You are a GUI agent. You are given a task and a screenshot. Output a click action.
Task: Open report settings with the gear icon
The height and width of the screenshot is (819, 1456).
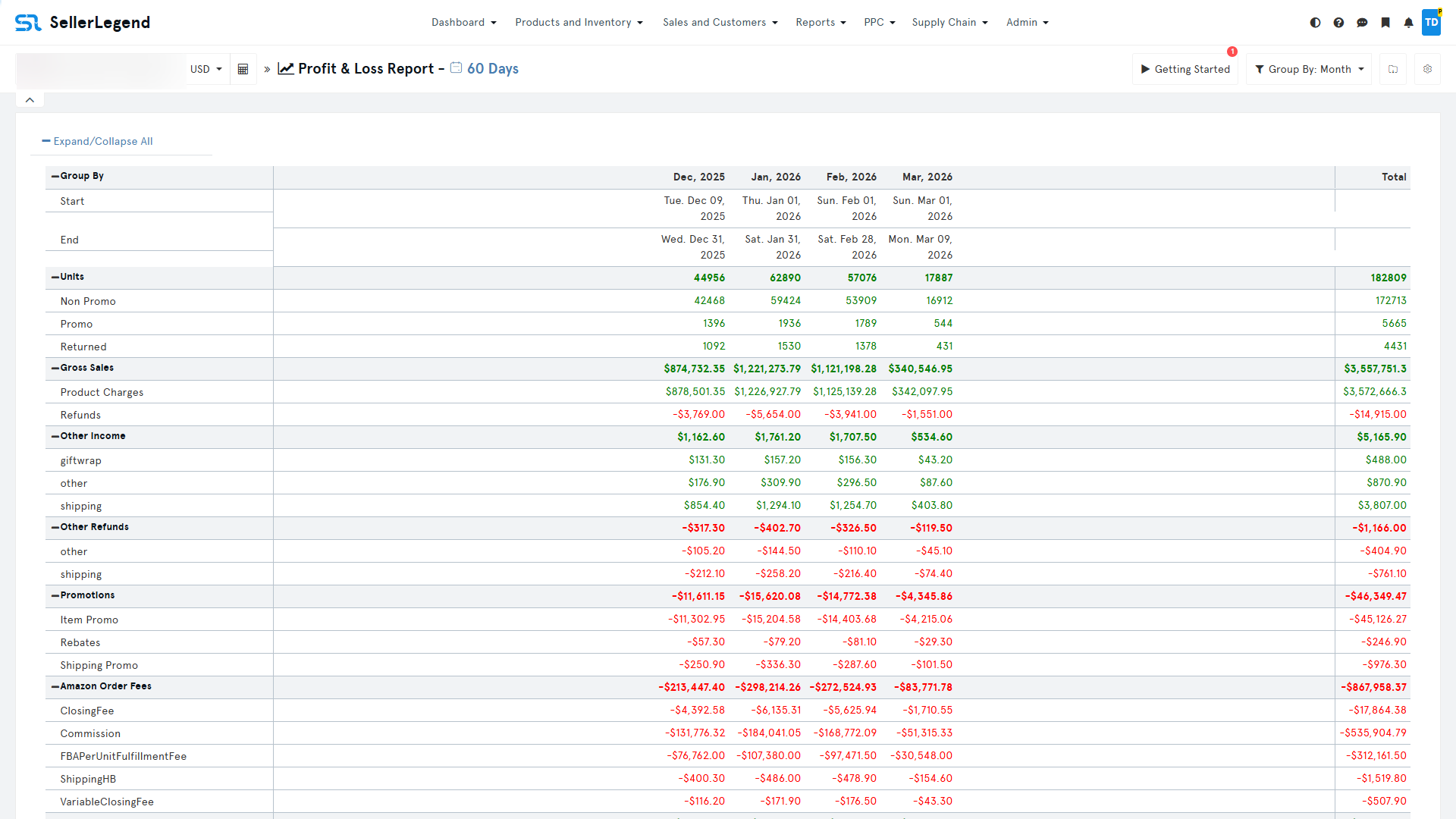(x=1427, y=69)
